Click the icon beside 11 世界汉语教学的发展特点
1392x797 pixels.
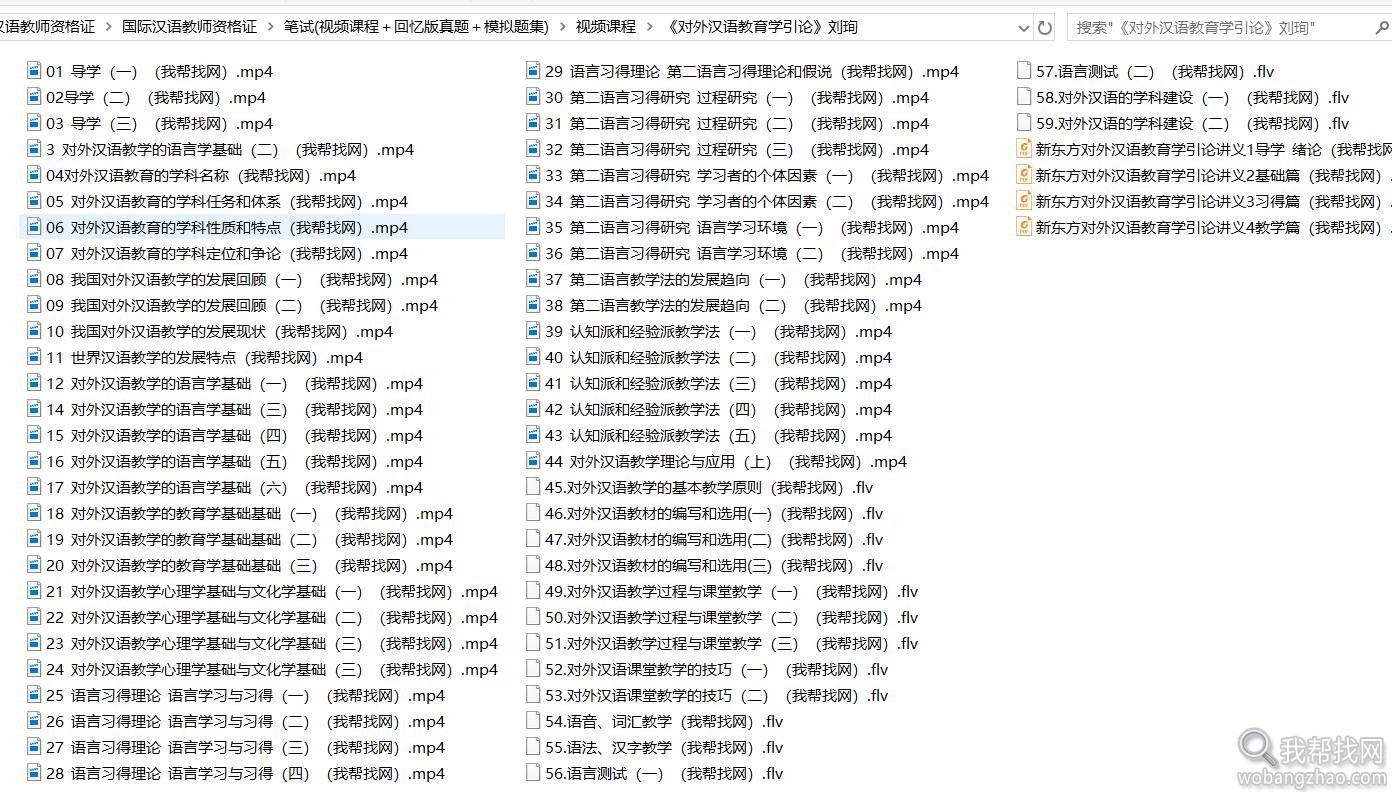(x=34, y=357)
